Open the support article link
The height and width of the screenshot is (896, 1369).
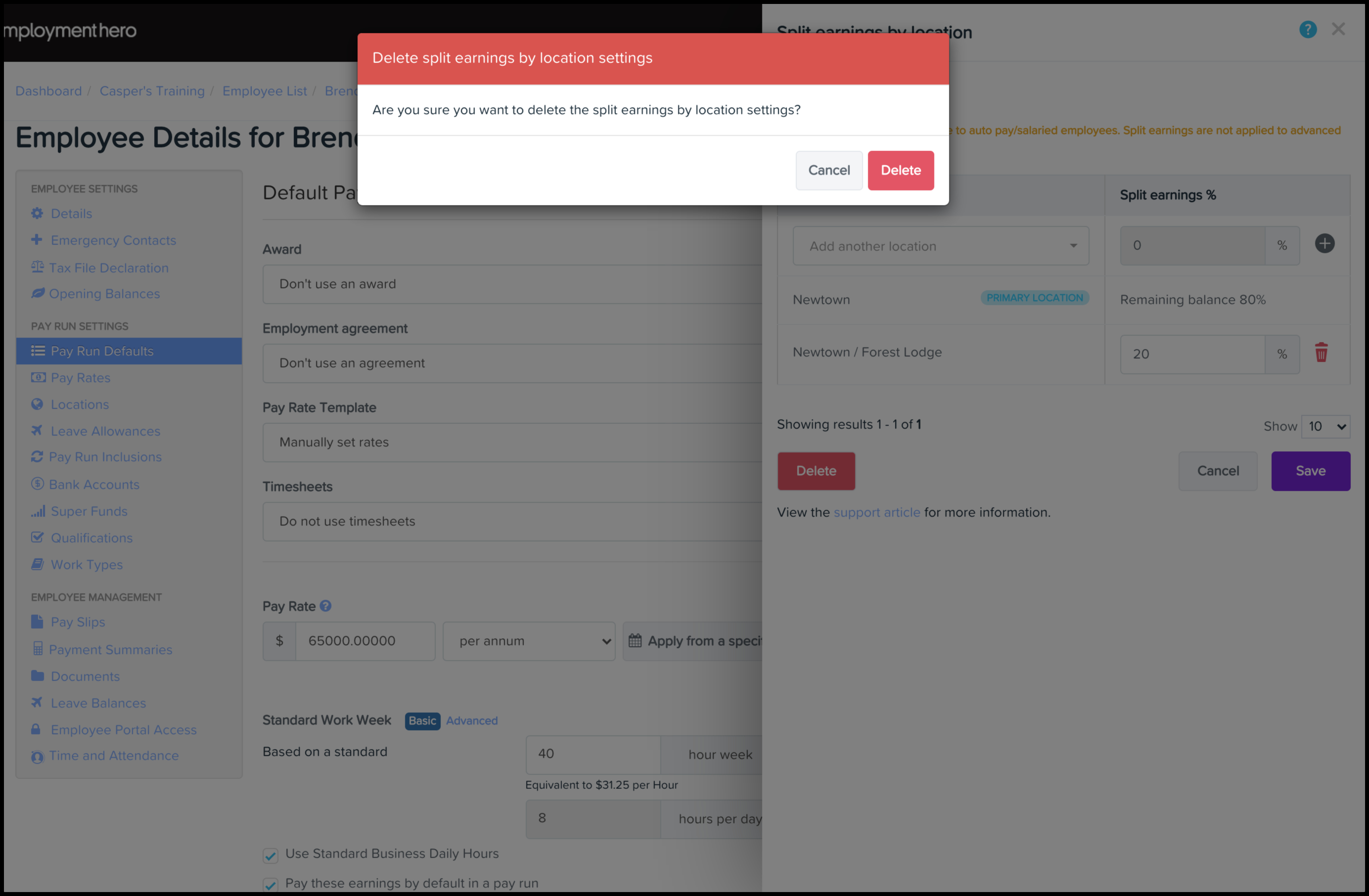[876, 512]
